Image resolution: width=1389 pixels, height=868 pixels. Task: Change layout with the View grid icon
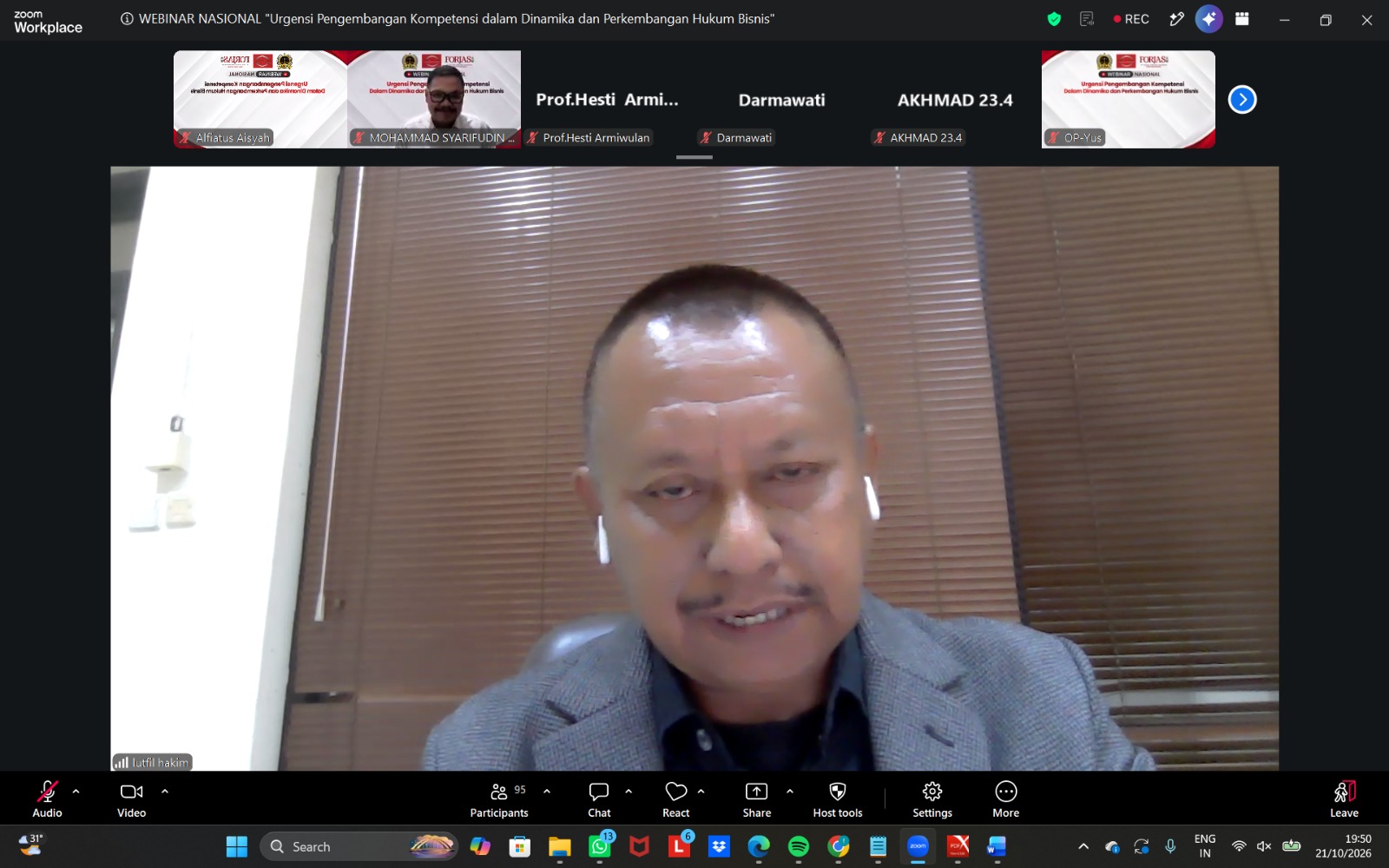pos(1242,19)
